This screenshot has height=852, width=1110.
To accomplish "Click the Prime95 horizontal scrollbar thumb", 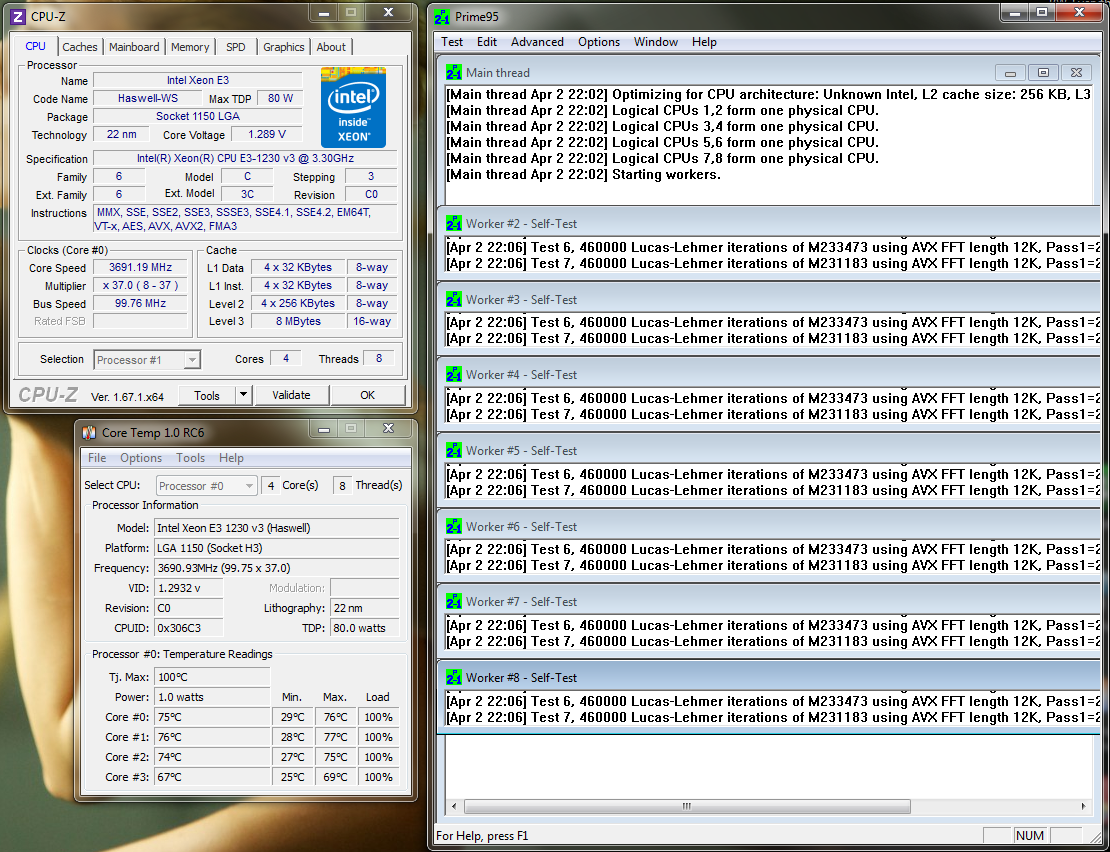I will pyautogui.click(x=687, y=806).
